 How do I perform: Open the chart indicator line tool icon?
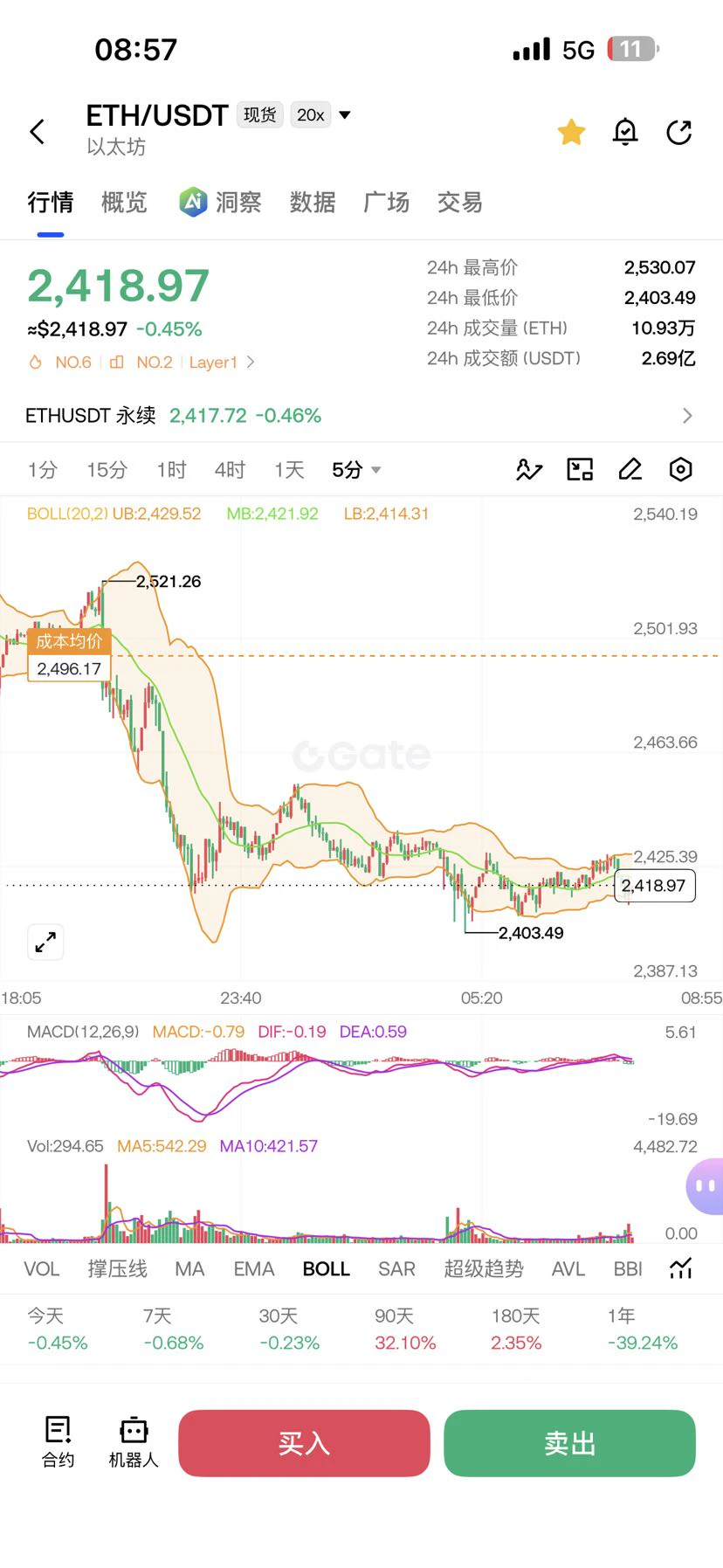click(529, 470)
